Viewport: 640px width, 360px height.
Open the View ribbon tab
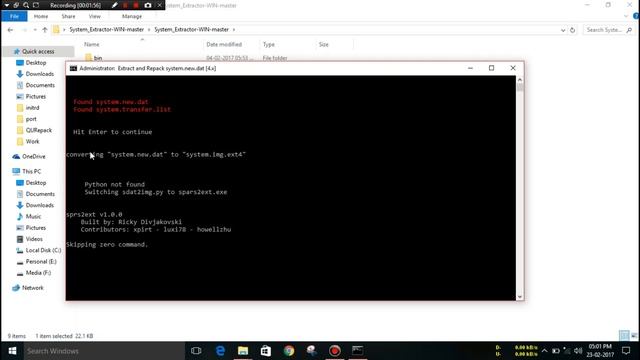pyautogui.click(x=94, y=16)
